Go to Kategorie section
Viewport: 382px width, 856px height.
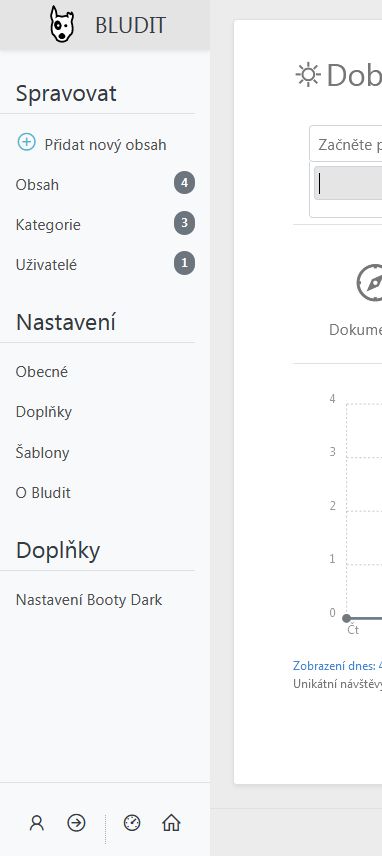(48, 224)
